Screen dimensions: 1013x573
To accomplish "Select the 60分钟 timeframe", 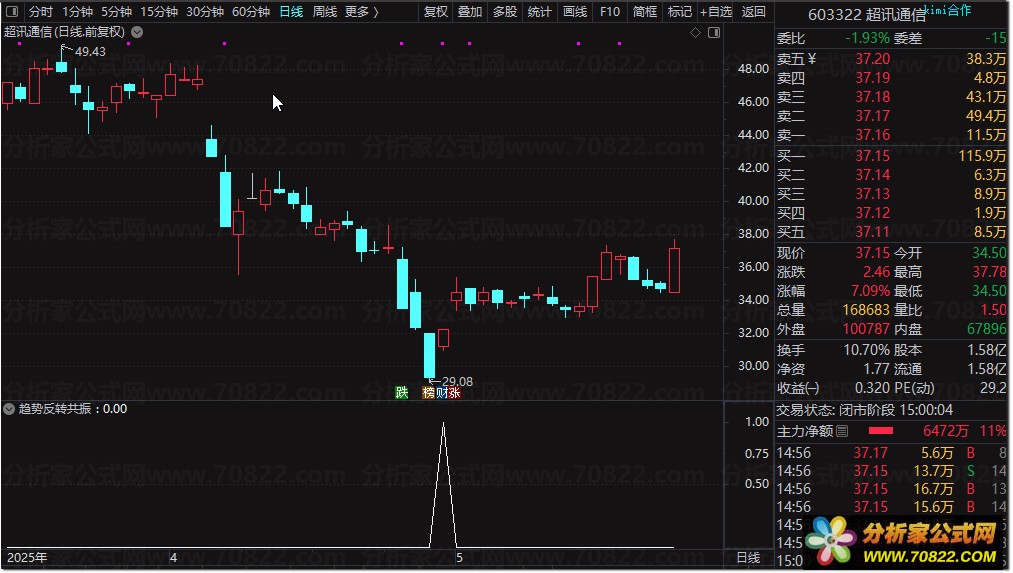I will 251,12.
